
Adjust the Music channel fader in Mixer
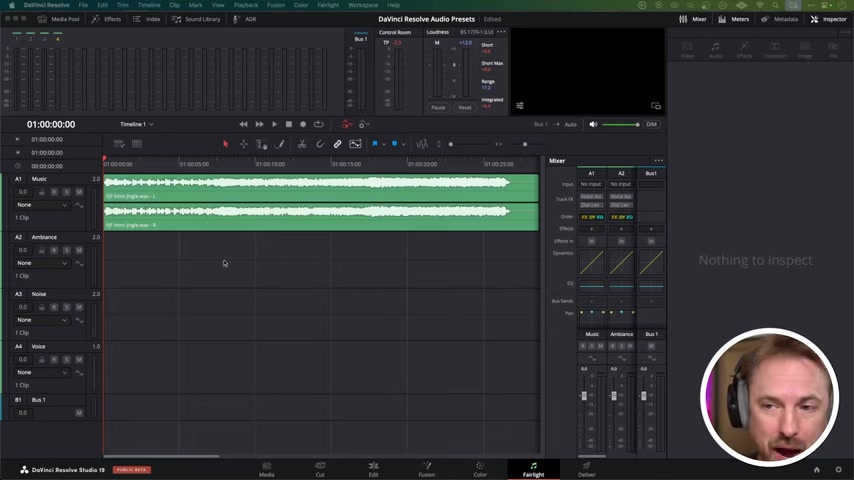click(x=584, y=396)
